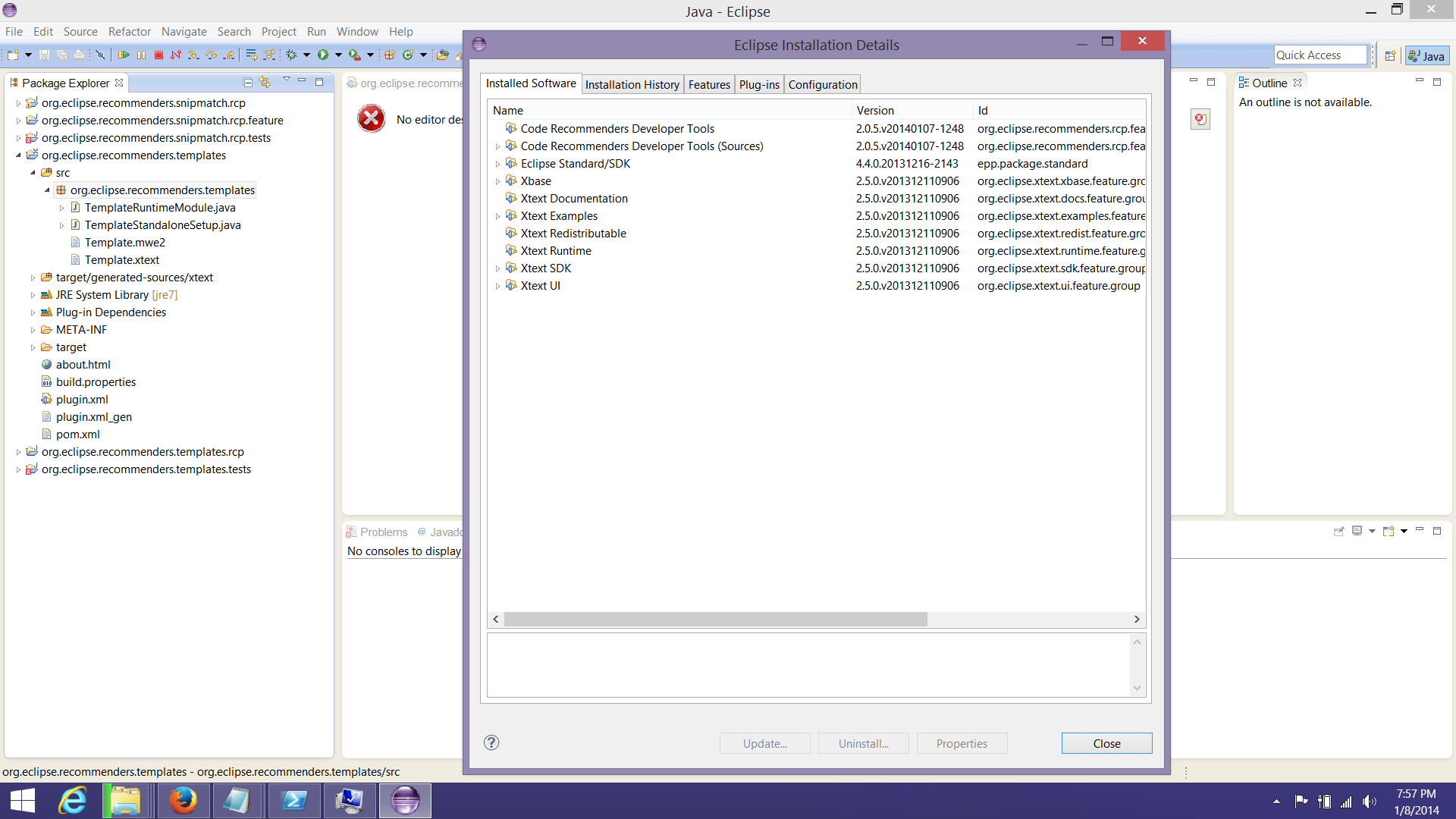Open the New Java Class dropdown arrow
Image resolution: width=1456 pixels, height=819 pixels.
pyautogui.click(x=423, y=55)
